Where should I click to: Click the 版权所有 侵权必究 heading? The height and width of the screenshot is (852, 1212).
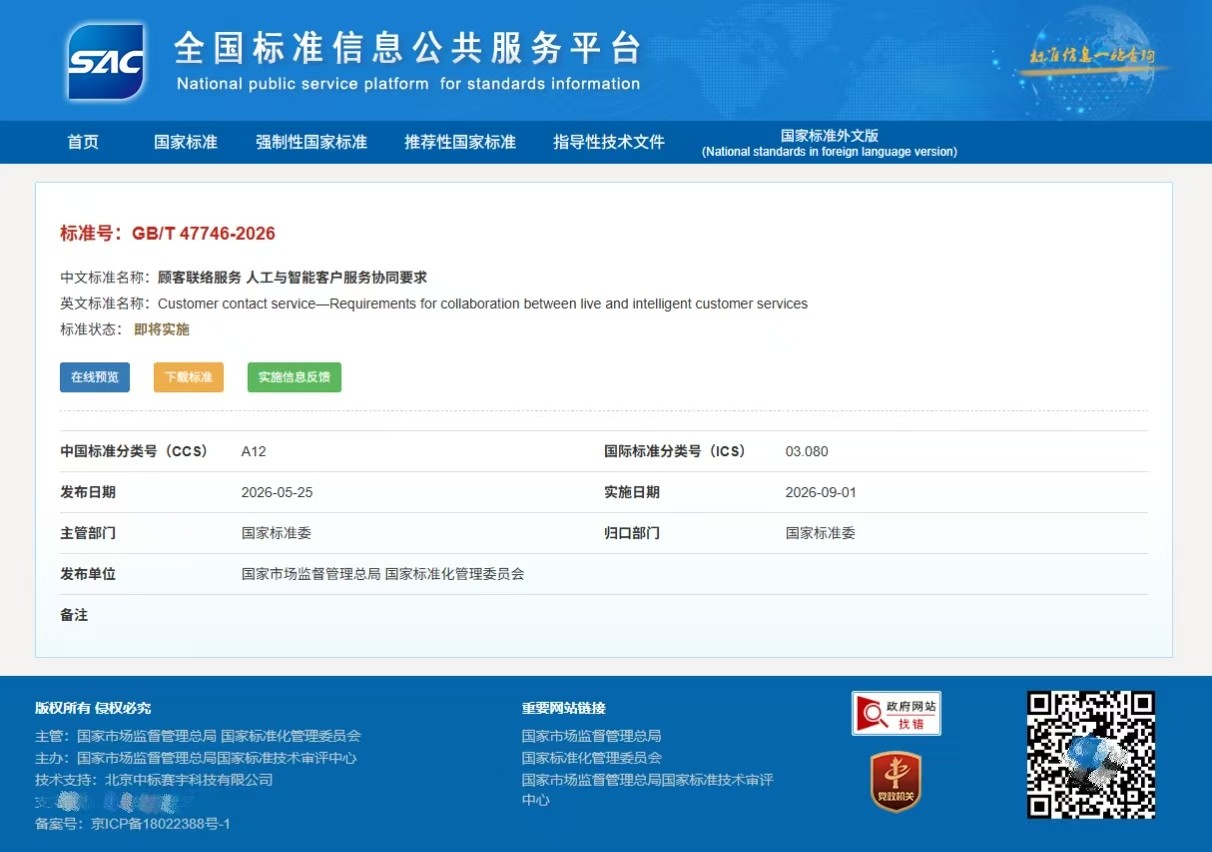(x=93, y=708)
